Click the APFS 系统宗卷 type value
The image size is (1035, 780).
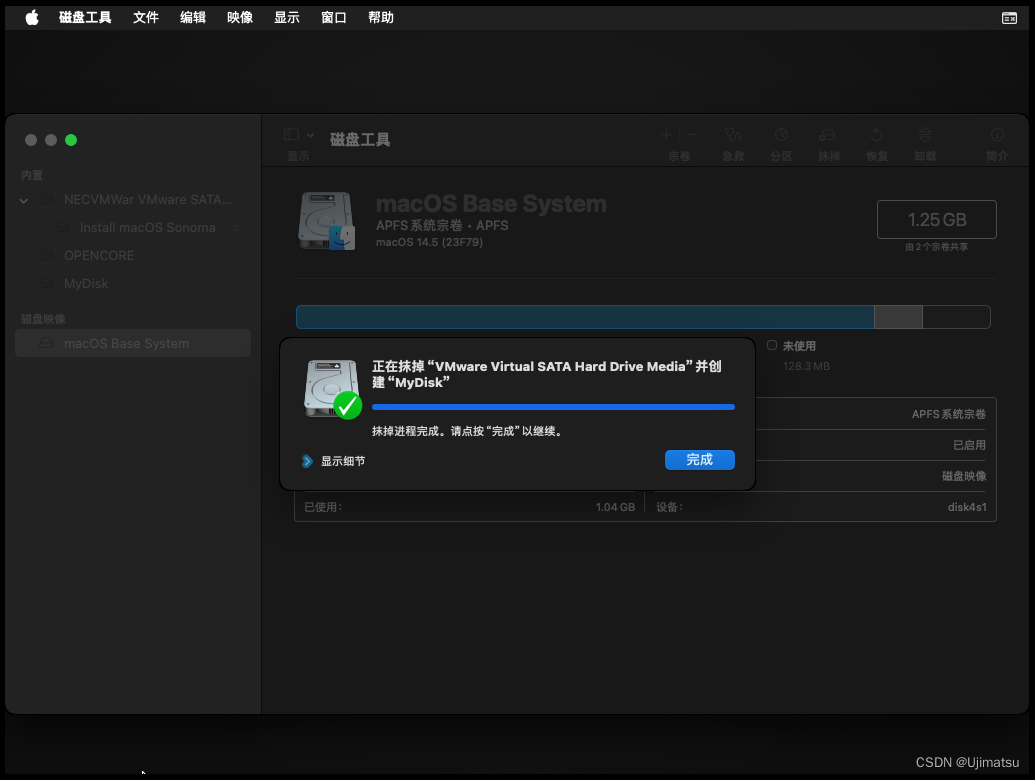(949, 414)
